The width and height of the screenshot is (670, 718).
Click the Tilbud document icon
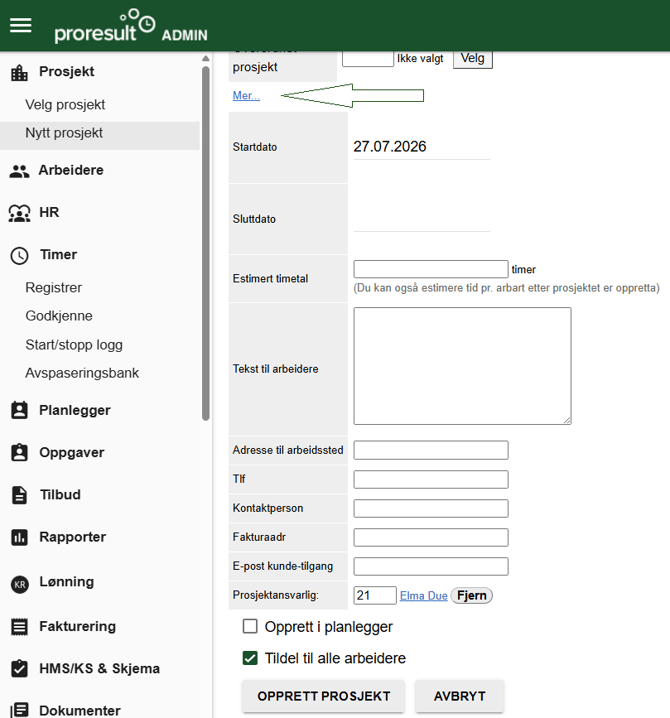pos(19,495)
